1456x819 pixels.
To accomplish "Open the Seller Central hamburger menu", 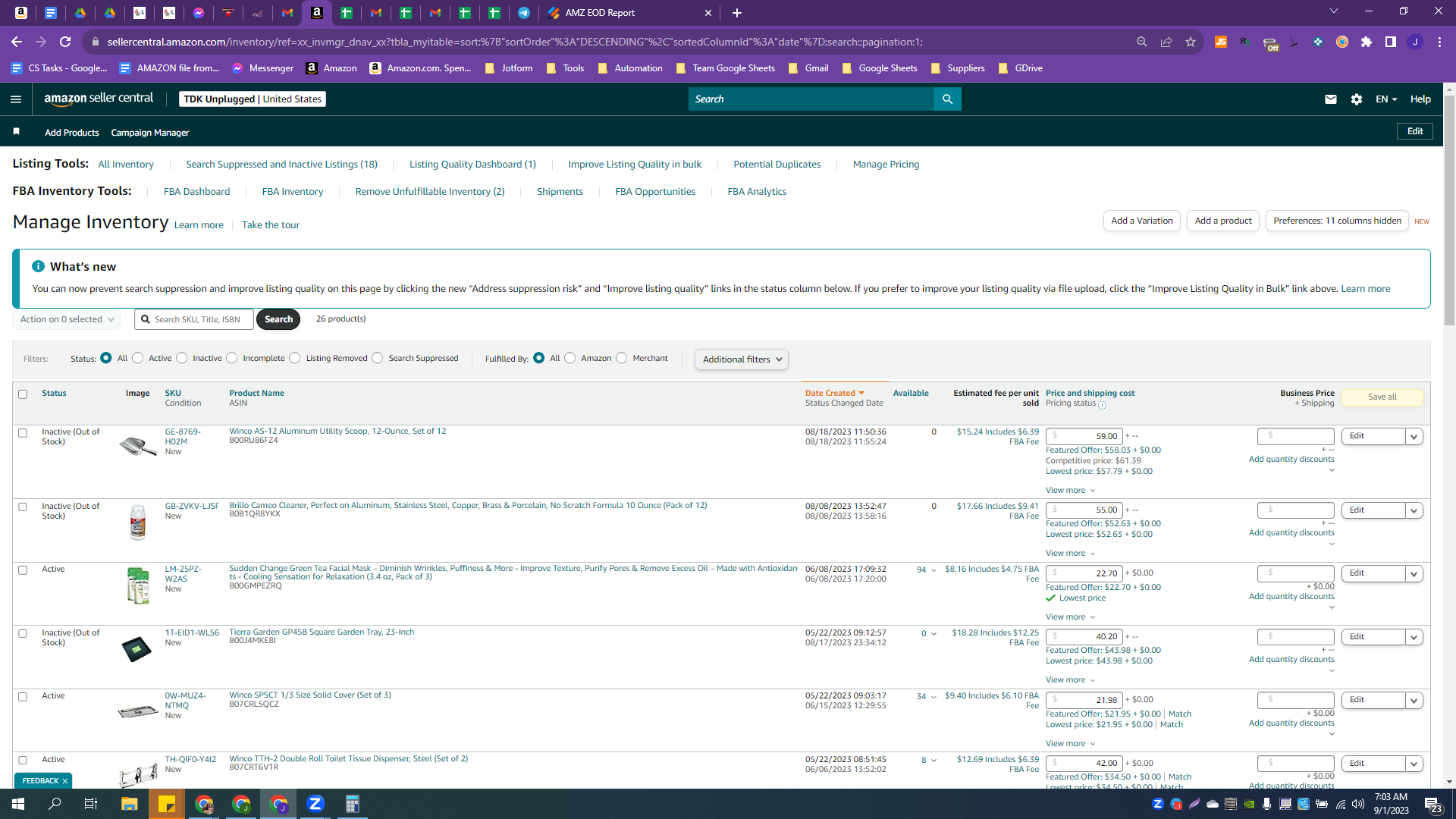I will coord(16,99).
